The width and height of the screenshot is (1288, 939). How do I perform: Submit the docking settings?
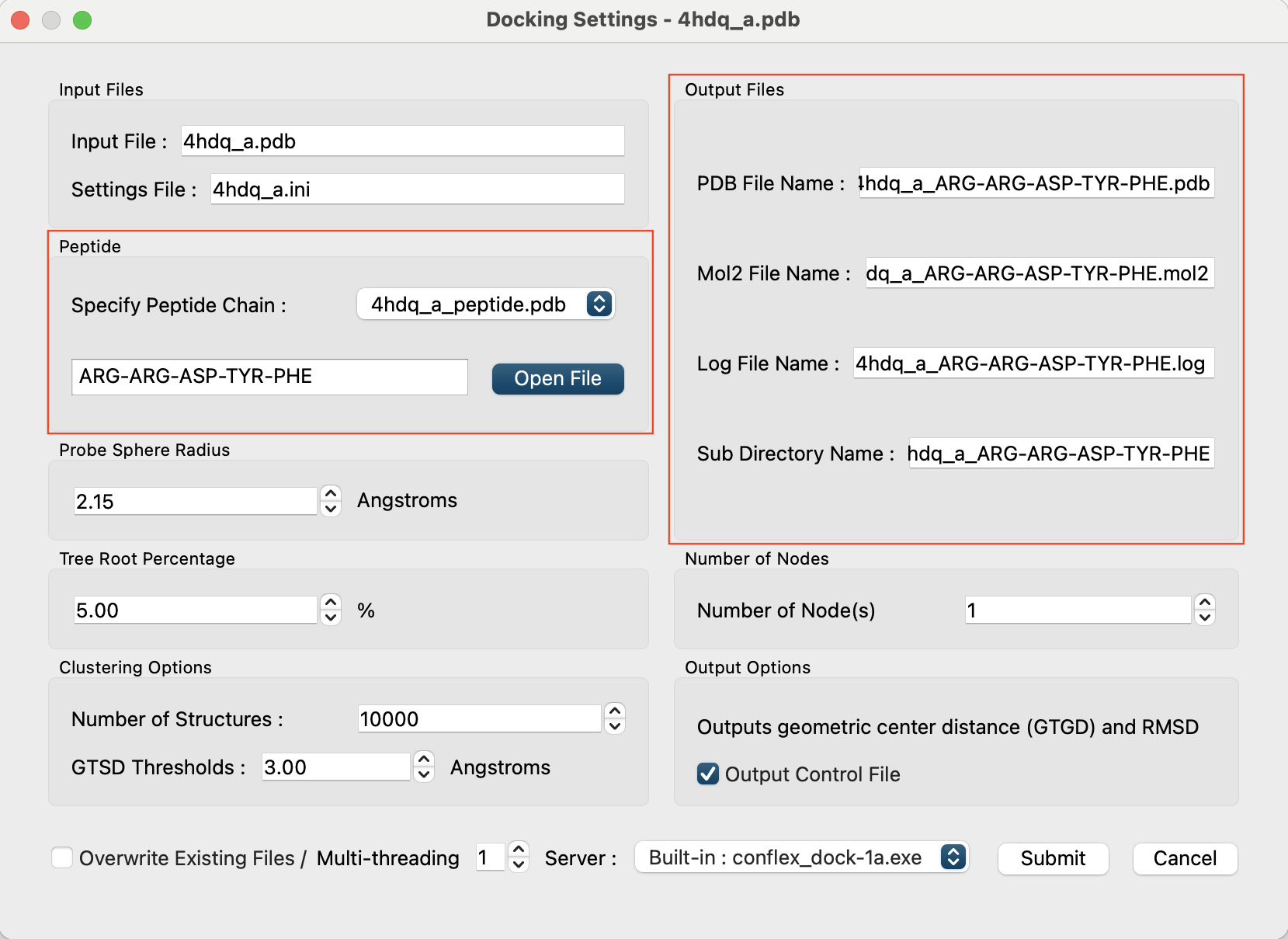(1052, 858)
